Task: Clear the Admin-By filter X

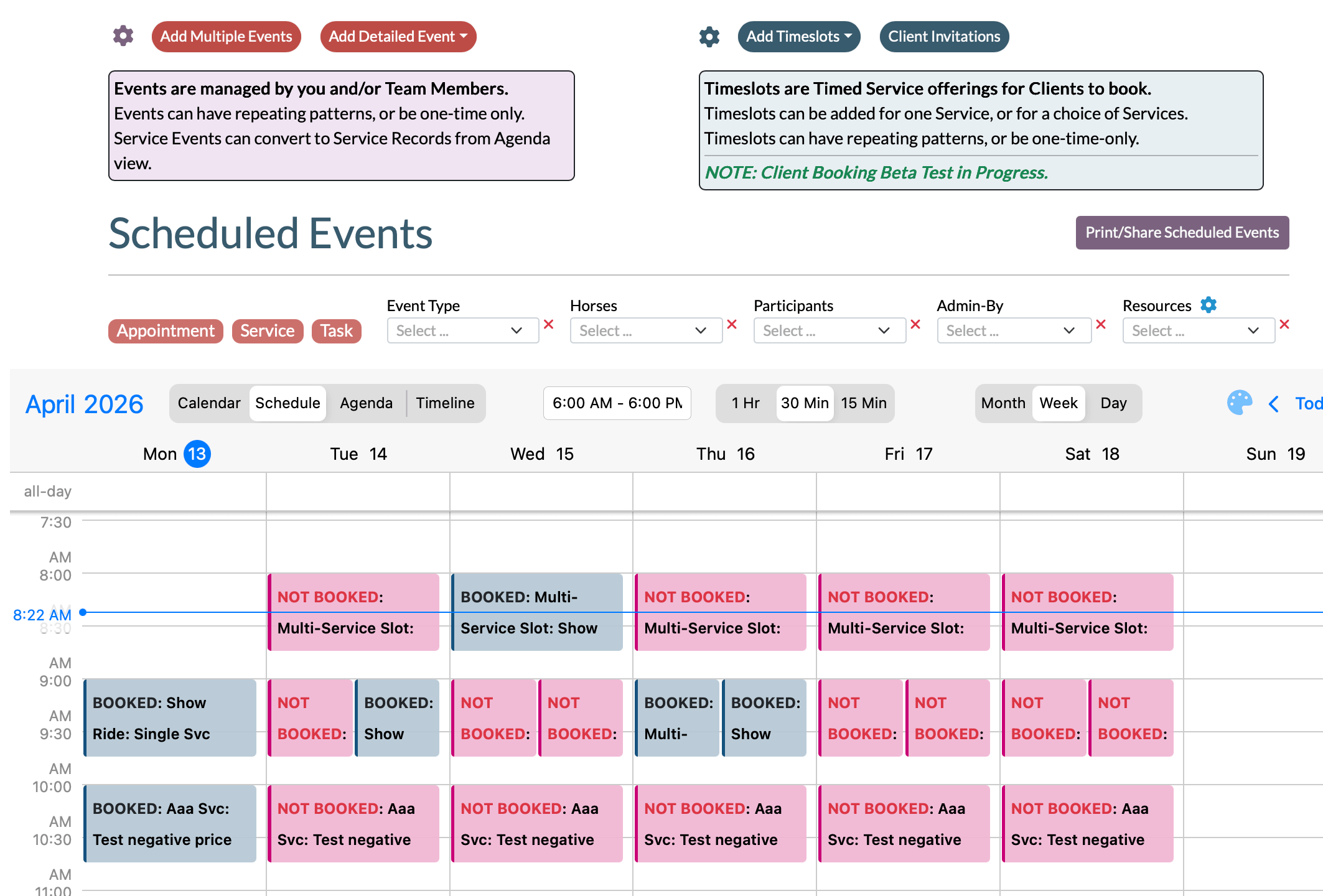Action: pos(1101,324)
